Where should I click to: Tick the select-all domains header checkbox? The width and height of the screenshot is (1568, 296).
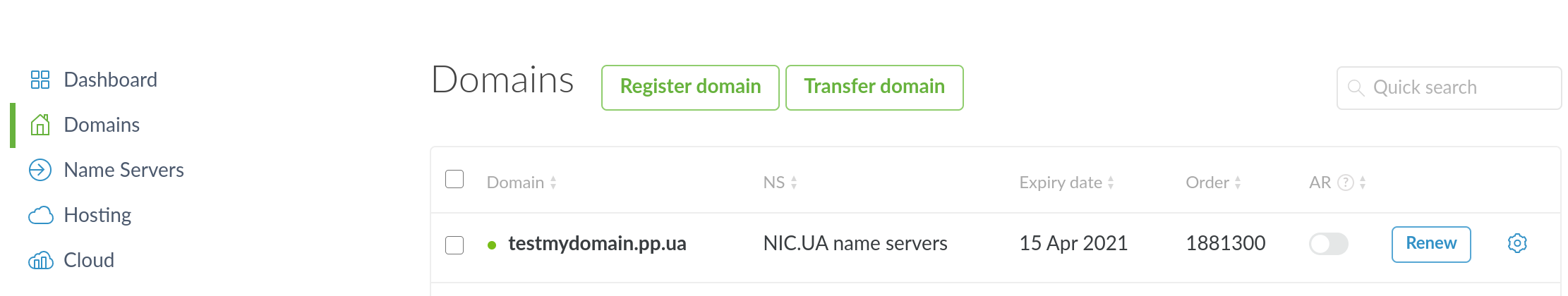coord(454,179)
